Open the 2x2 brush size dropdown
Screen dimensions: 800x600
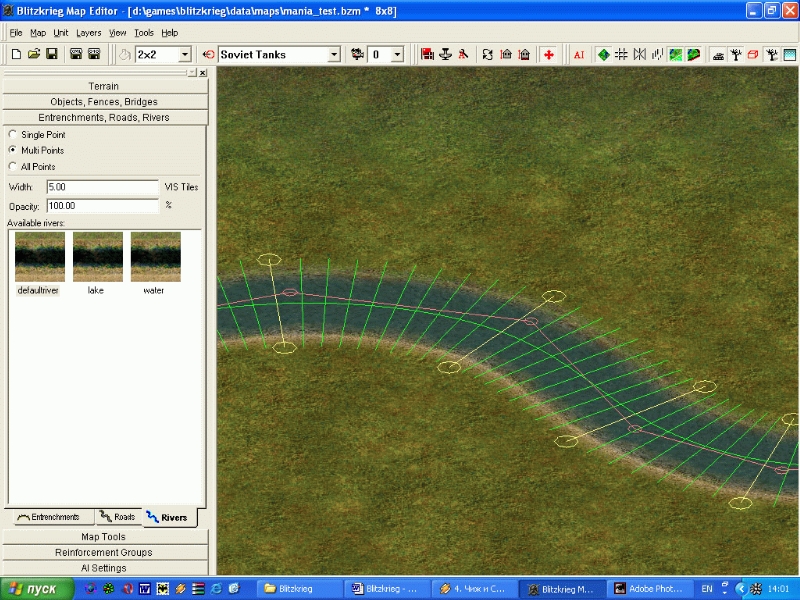184,54
